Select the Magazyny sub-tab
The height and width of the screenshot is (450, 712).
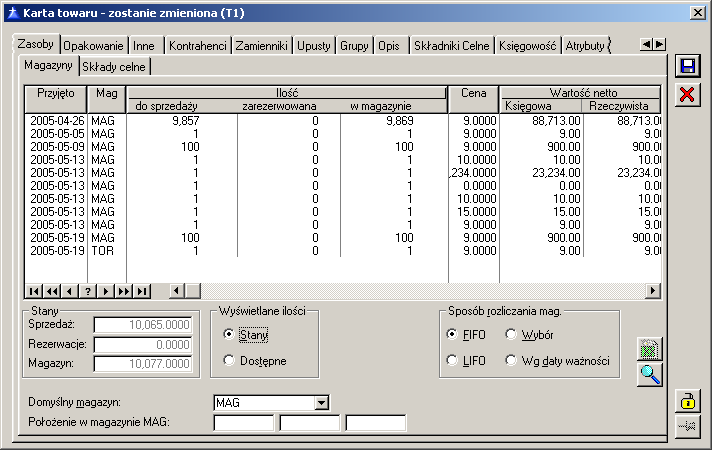49,65
